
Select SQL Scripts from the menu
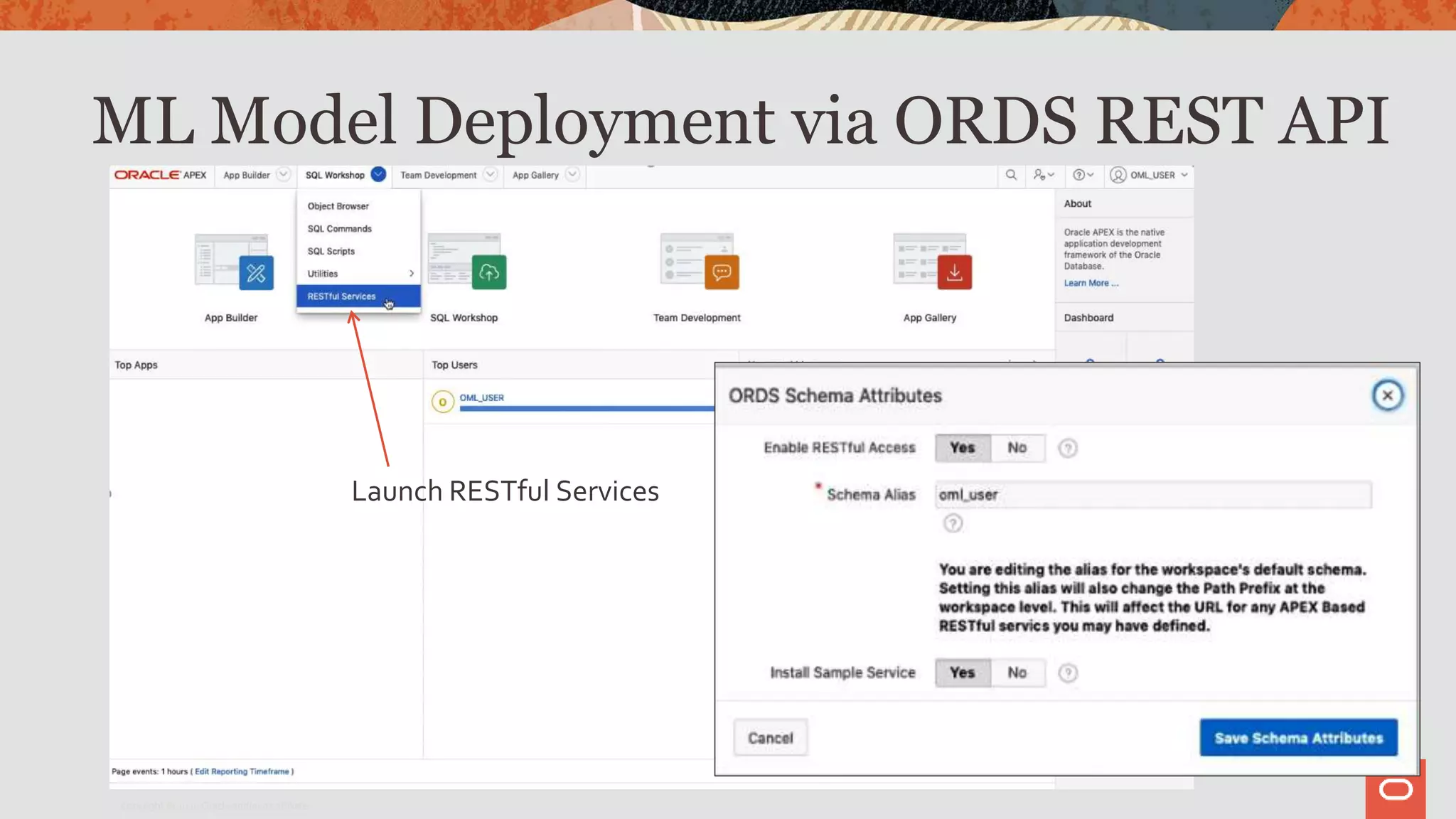pos(358,252)
